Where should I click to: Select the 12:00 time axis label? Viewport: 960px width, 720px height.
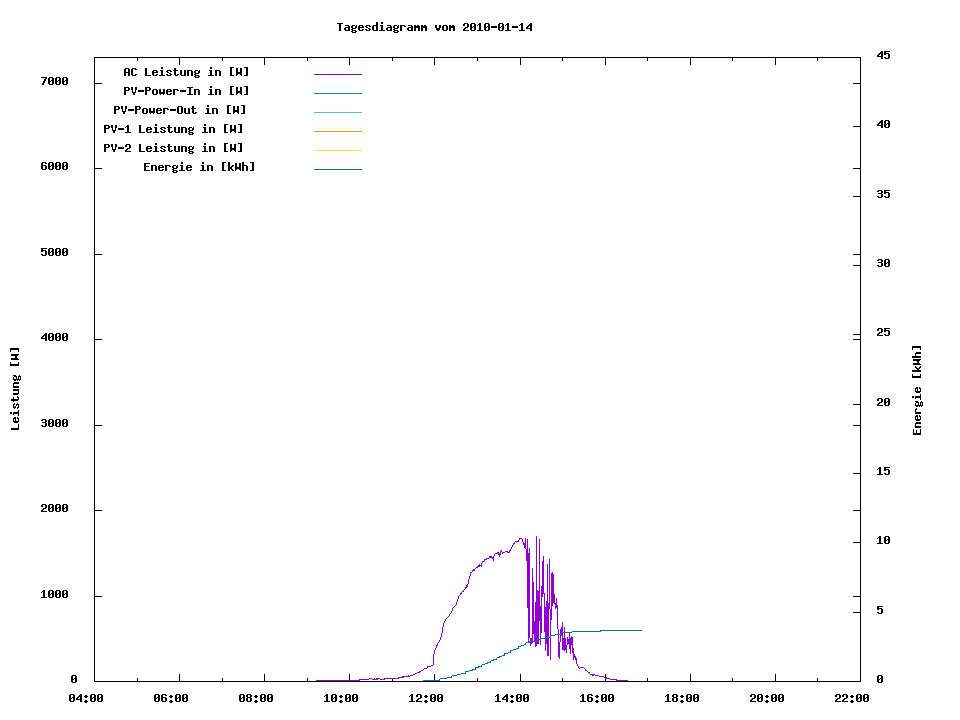tap(426, 698)
